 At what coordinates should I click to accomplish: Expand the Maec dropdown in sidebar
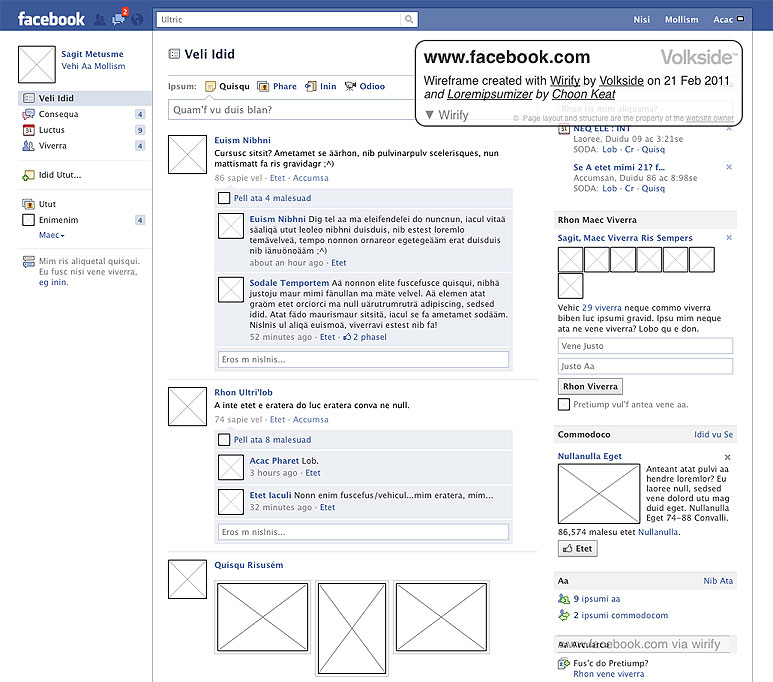tap(52, 235)
